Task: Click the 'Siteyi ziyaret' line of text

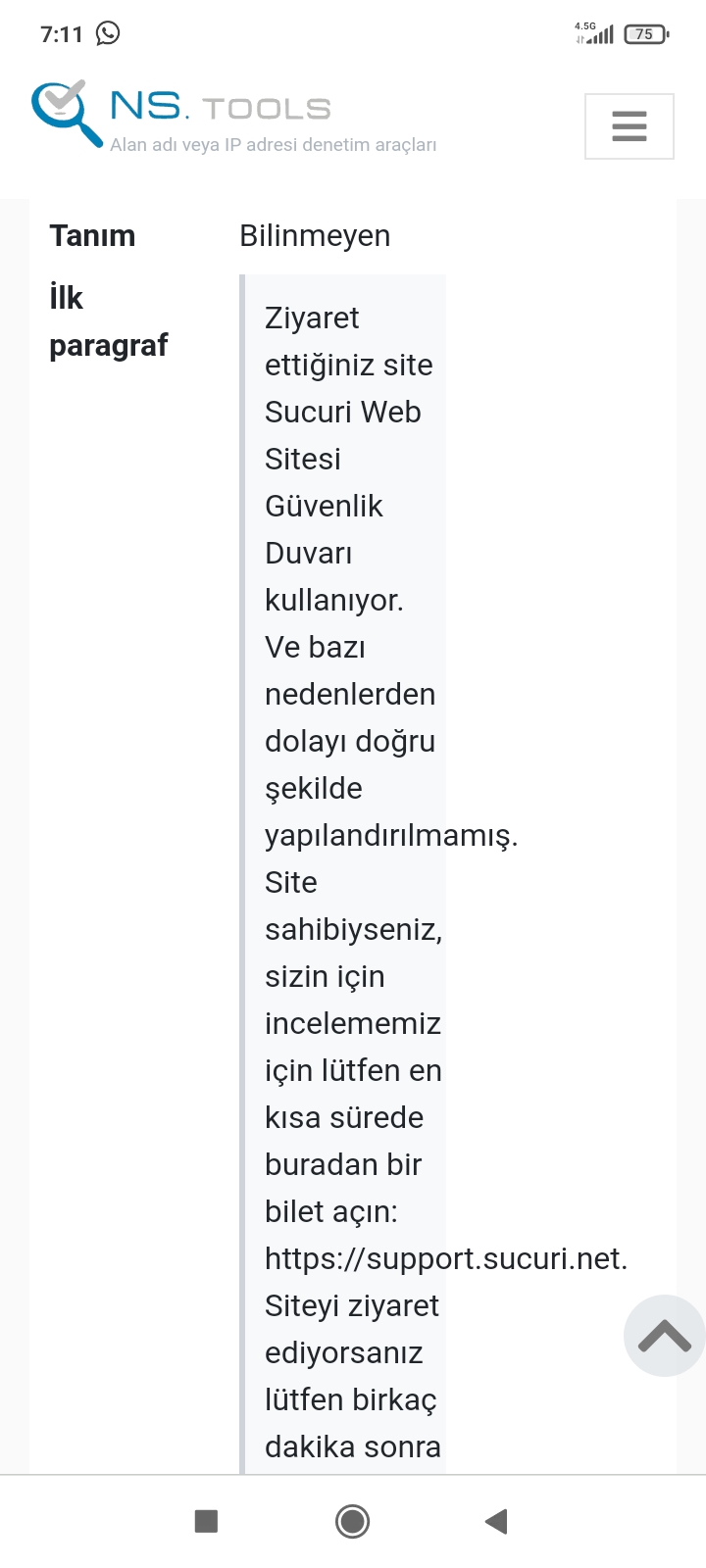Action: point(352,1306)
